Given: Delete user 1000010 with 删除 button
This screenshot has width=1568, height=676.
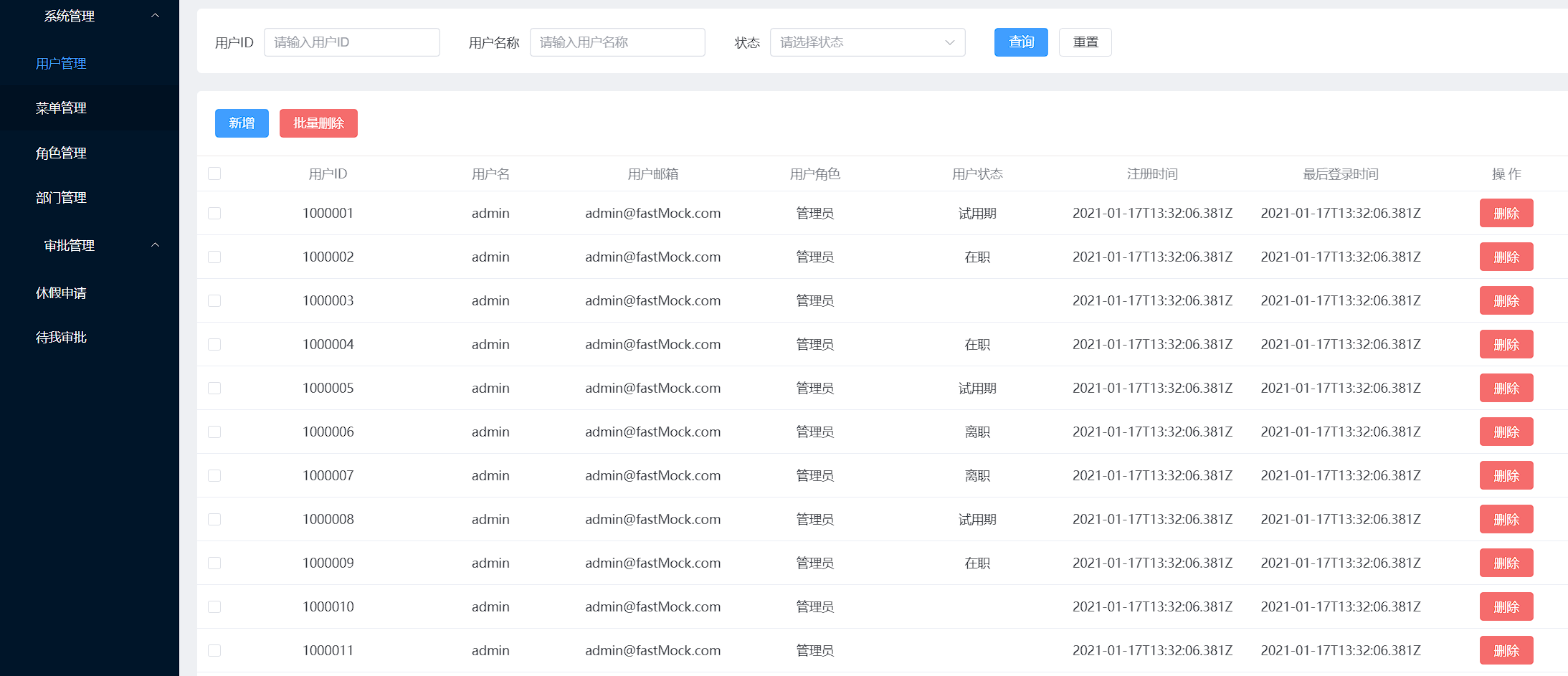Looking at the screenshot, I should pyautogui.click(x=1506, y=606).
